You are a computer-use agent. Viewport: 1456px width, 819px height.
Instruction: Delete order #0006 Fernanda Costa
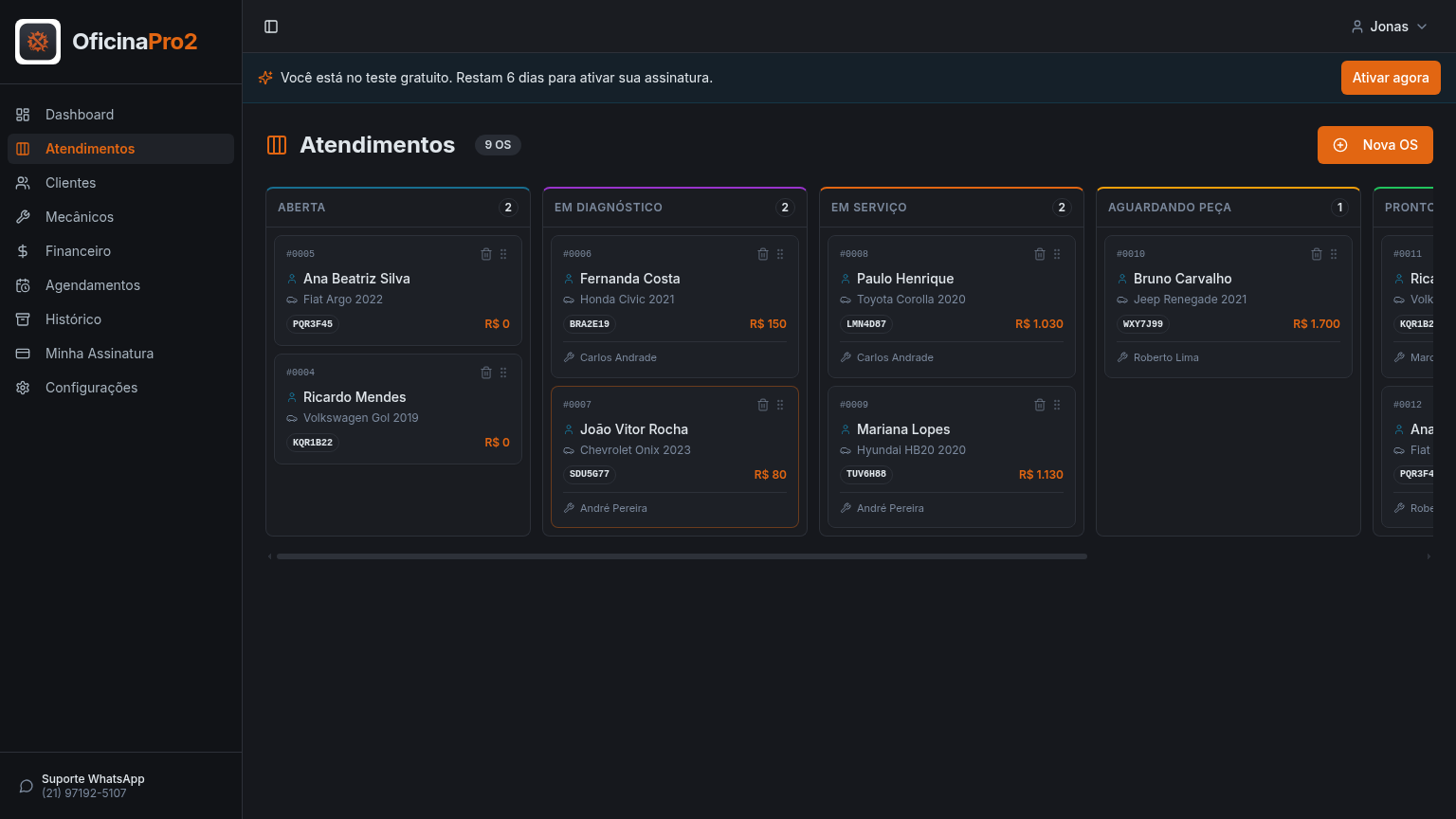tap(763, 254)
